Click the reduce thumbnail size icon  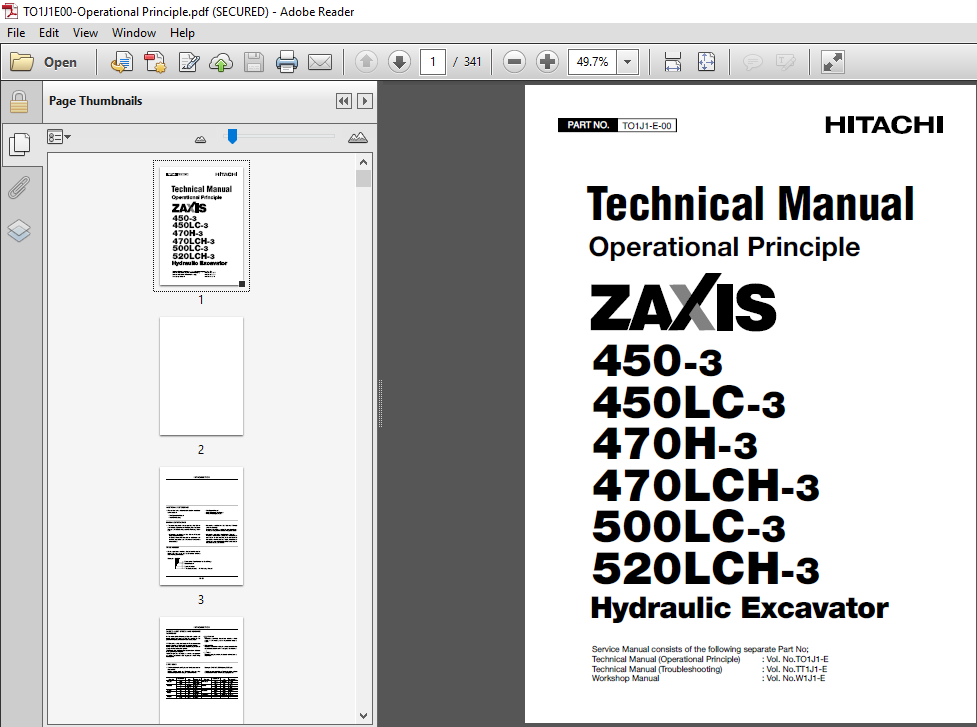coord(200,139)
